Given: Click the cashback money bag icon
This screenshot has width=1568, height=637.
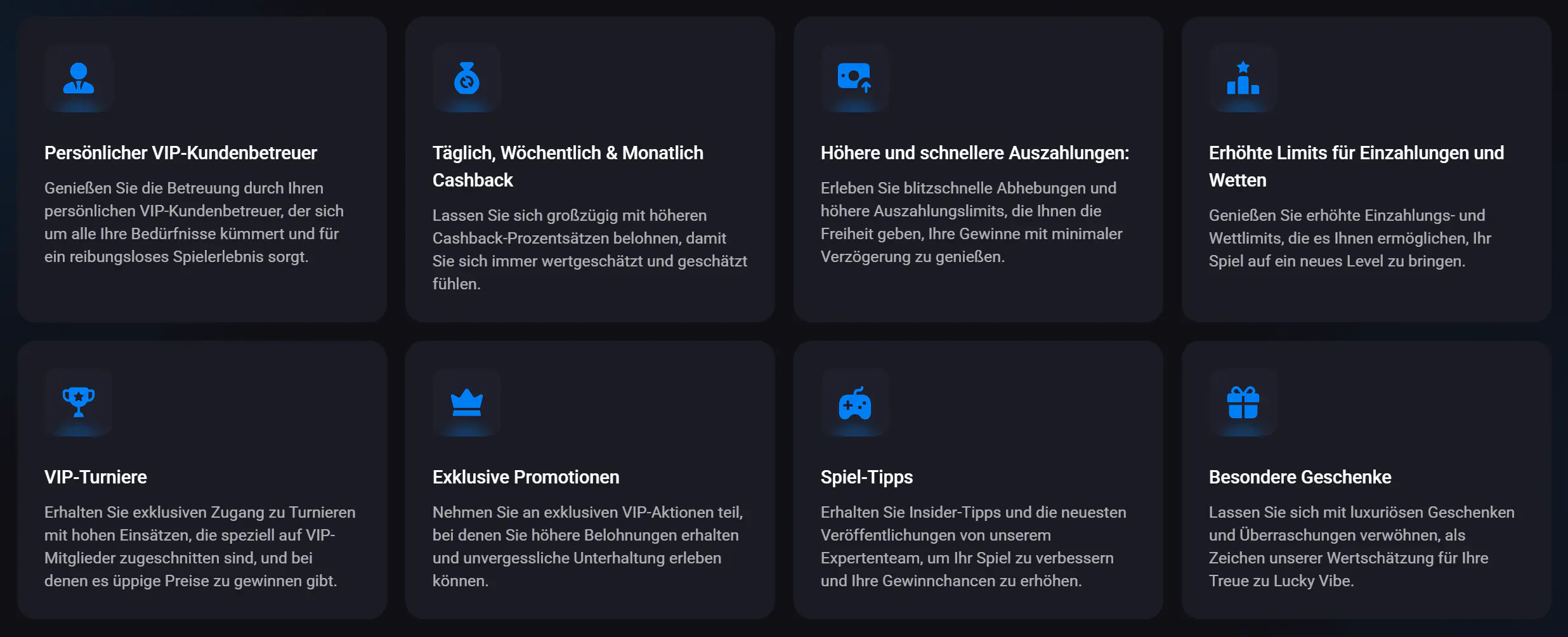Looking at the screenshot, I should pyautogui.click(x=467, y=79).
